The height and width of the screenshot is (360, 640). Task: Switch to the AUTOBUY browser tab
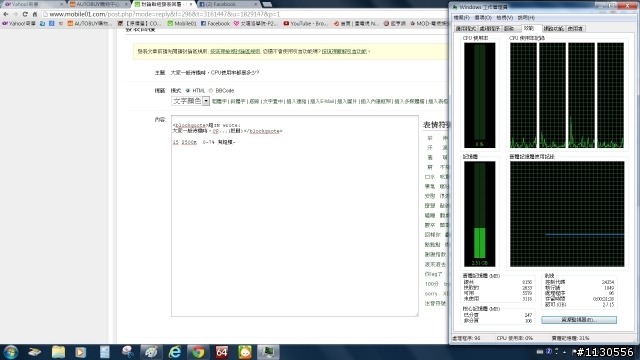click(x=98, y=4)
